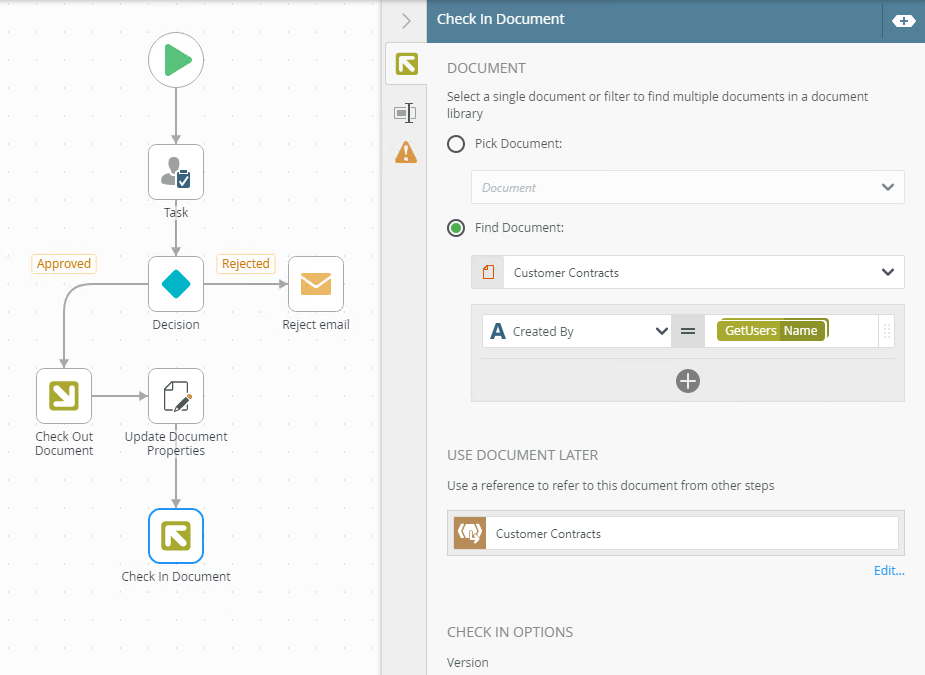This screenshot has height=675, width=925.
Task: Click the Customer Contracts reference field
Action: (691, 533)
